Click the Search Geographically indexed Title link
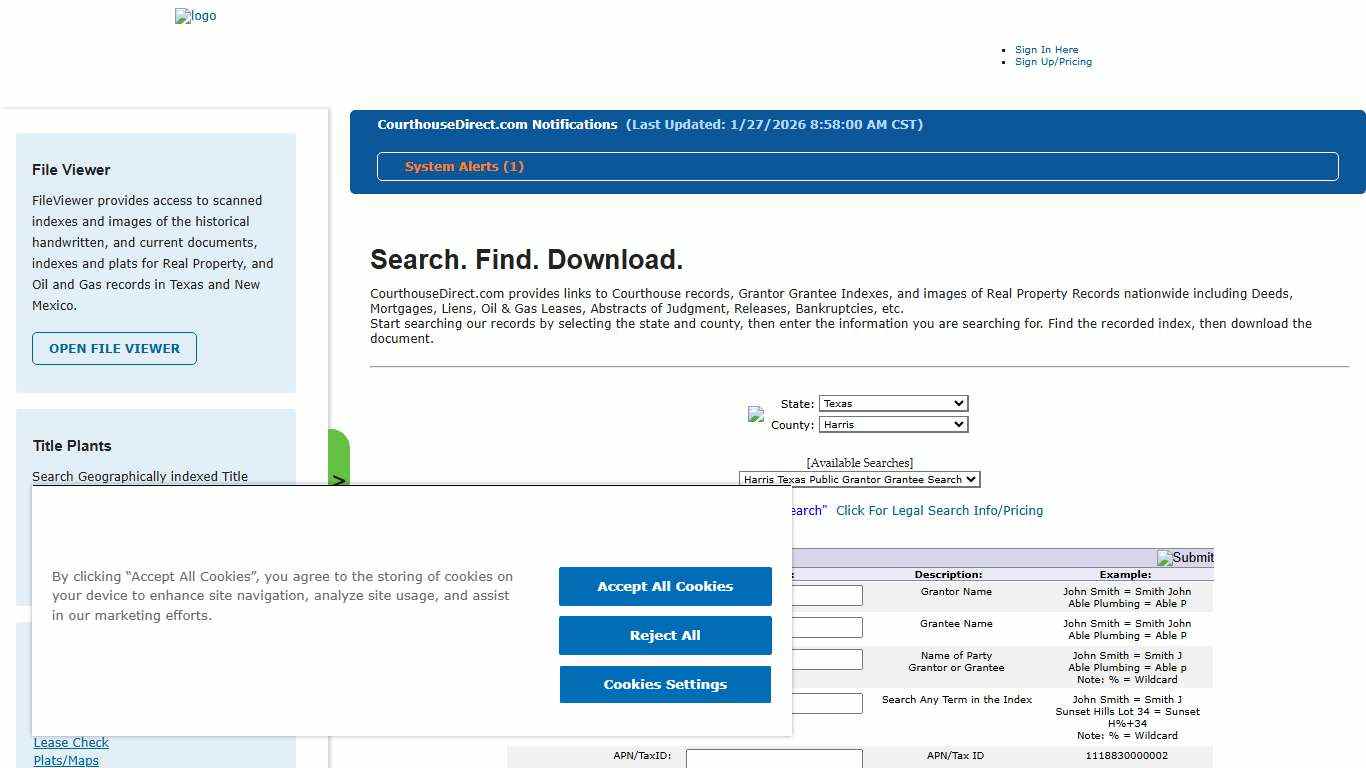This screenshot has width=1366, height=768. (140, 476)
